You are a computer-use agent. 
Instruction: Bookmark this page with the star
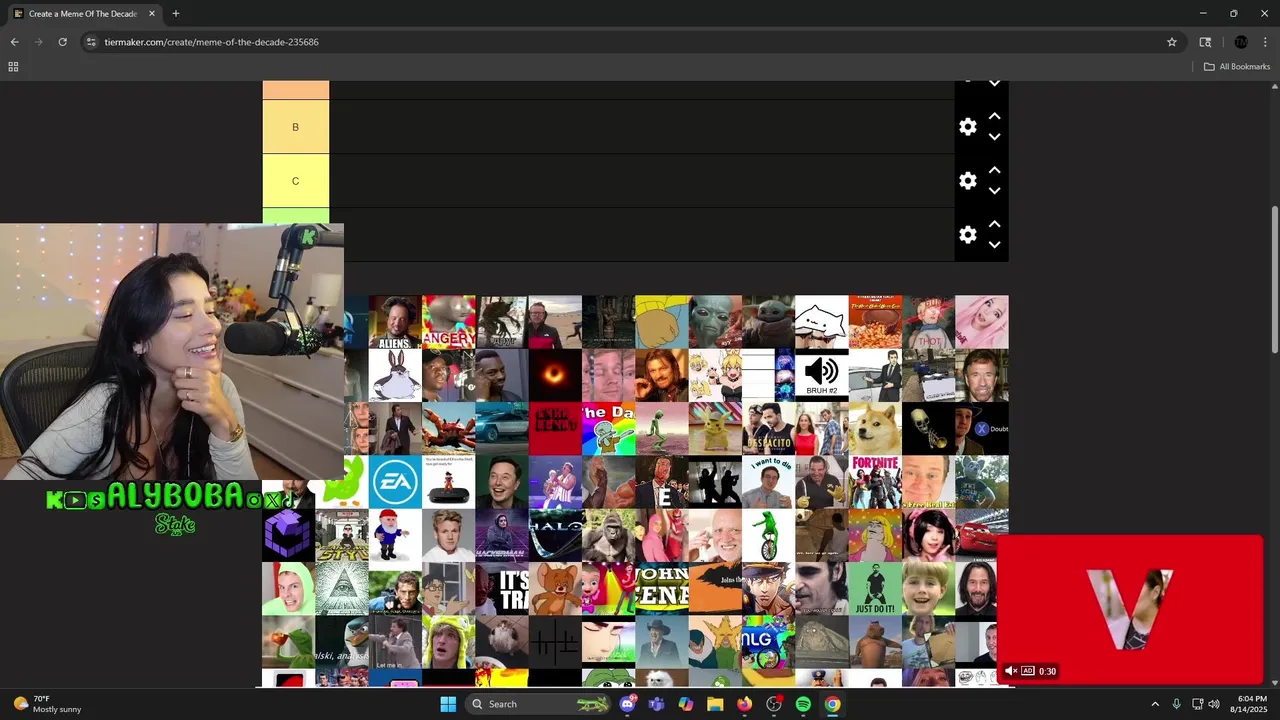pyautogui.click(x=1172, y=42)
